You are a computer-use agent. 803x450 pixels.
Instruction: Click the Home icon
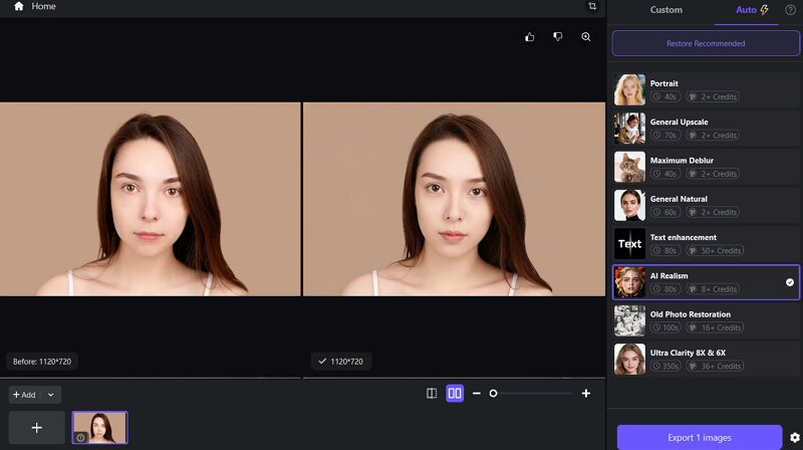[x=19, y=6]
